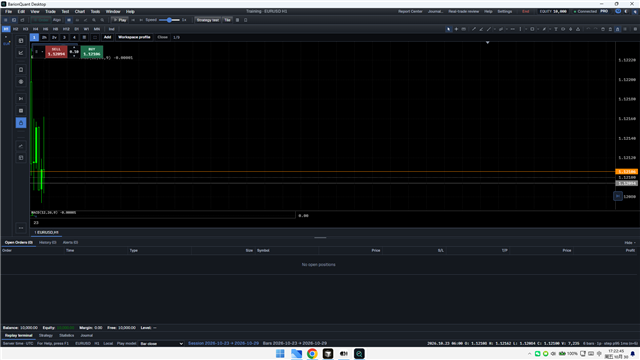This screenshot has width=640, height=360.
Task: Click the red End session button
Action: 526,11
